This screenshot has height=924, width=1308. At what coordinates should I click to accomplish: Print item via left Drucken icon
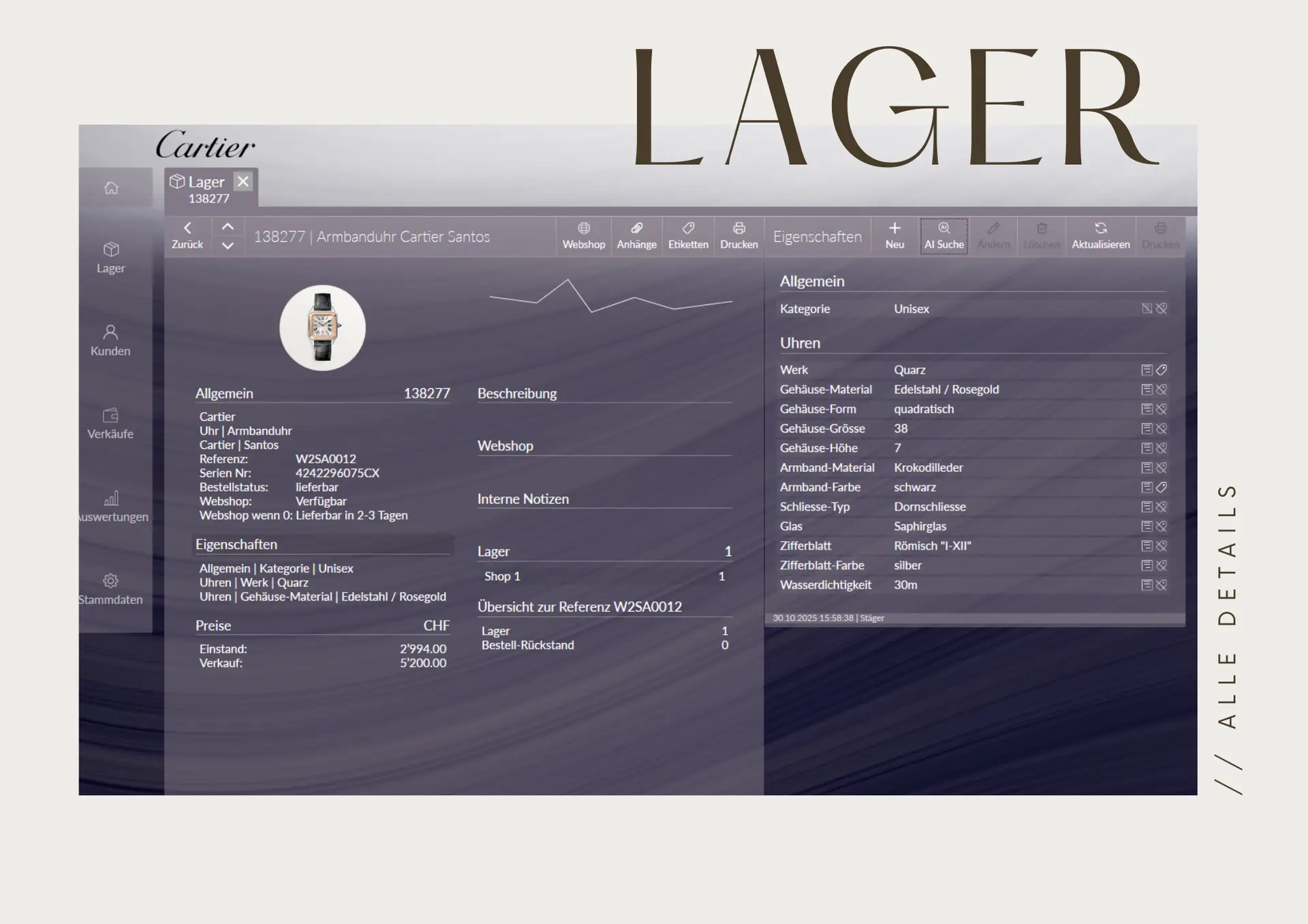pos(739,236)
